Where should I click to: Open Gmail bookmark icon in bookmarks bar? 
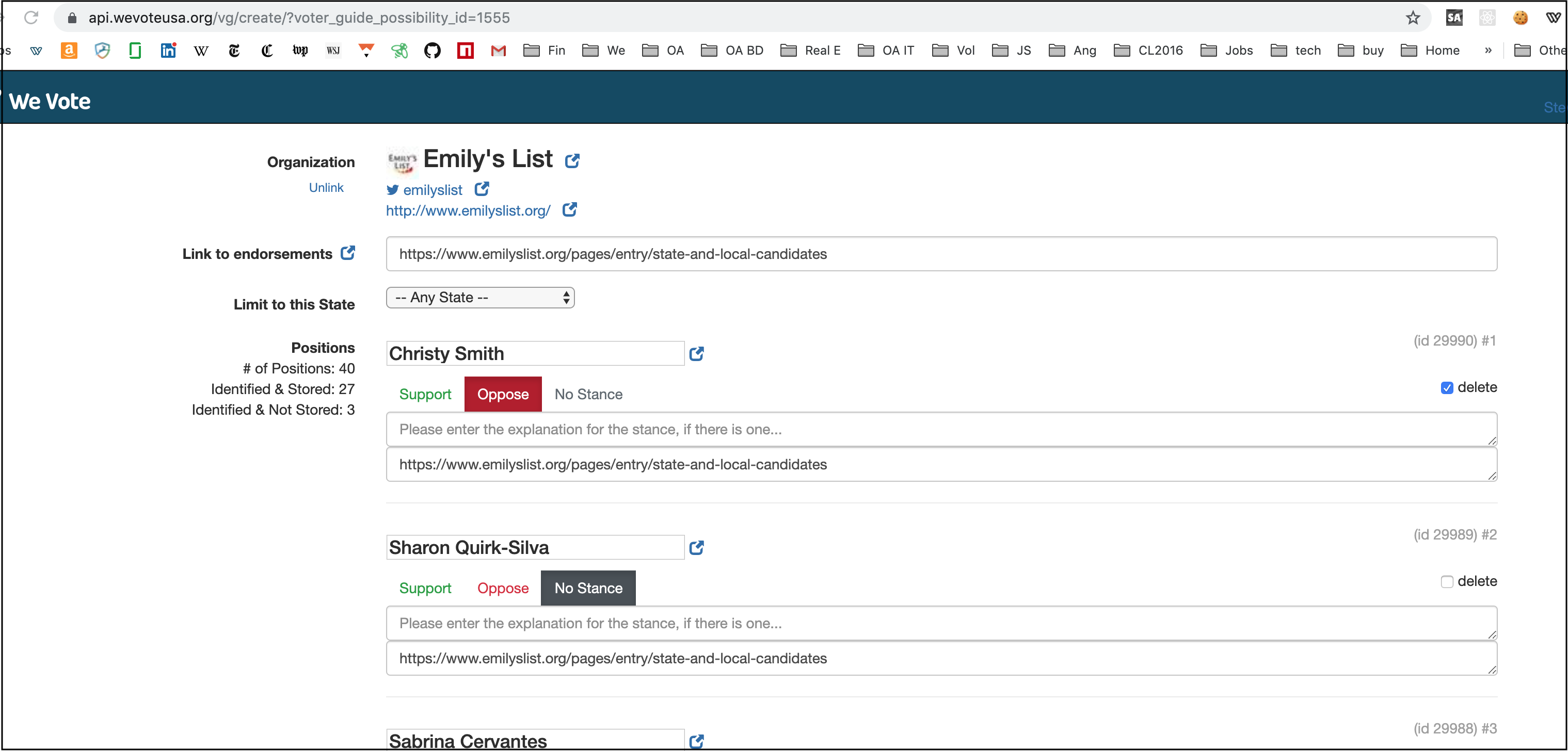tap(498, 51)
